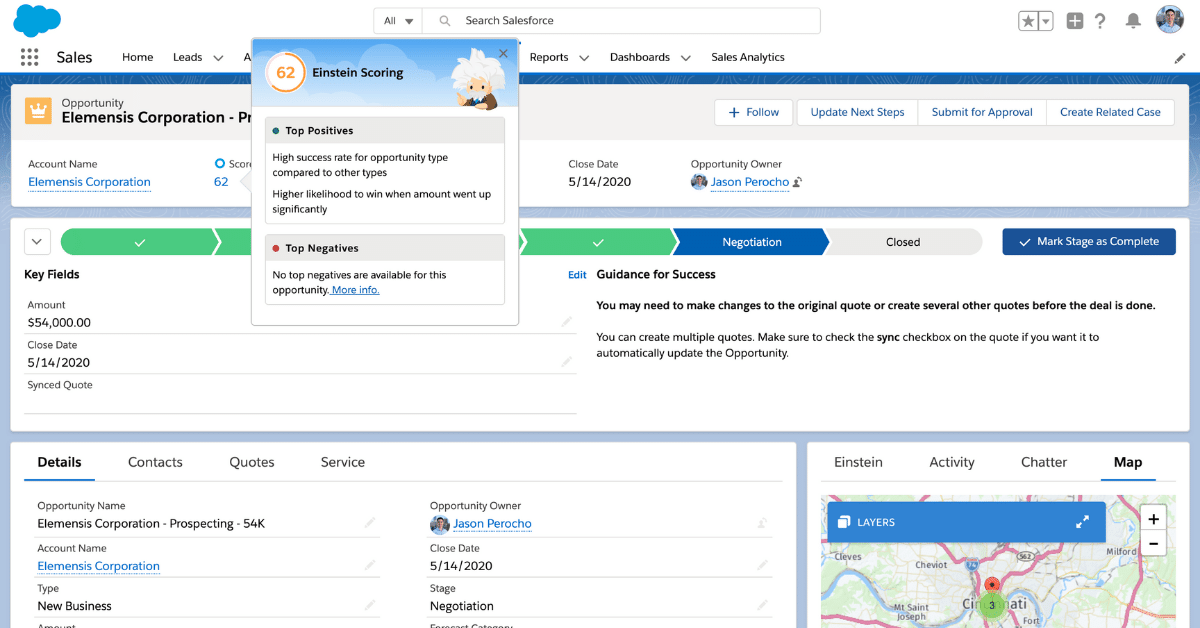Zoom out on the map
The height and width of the screenshot is (628, 1200).
(x=1153, y=544)
